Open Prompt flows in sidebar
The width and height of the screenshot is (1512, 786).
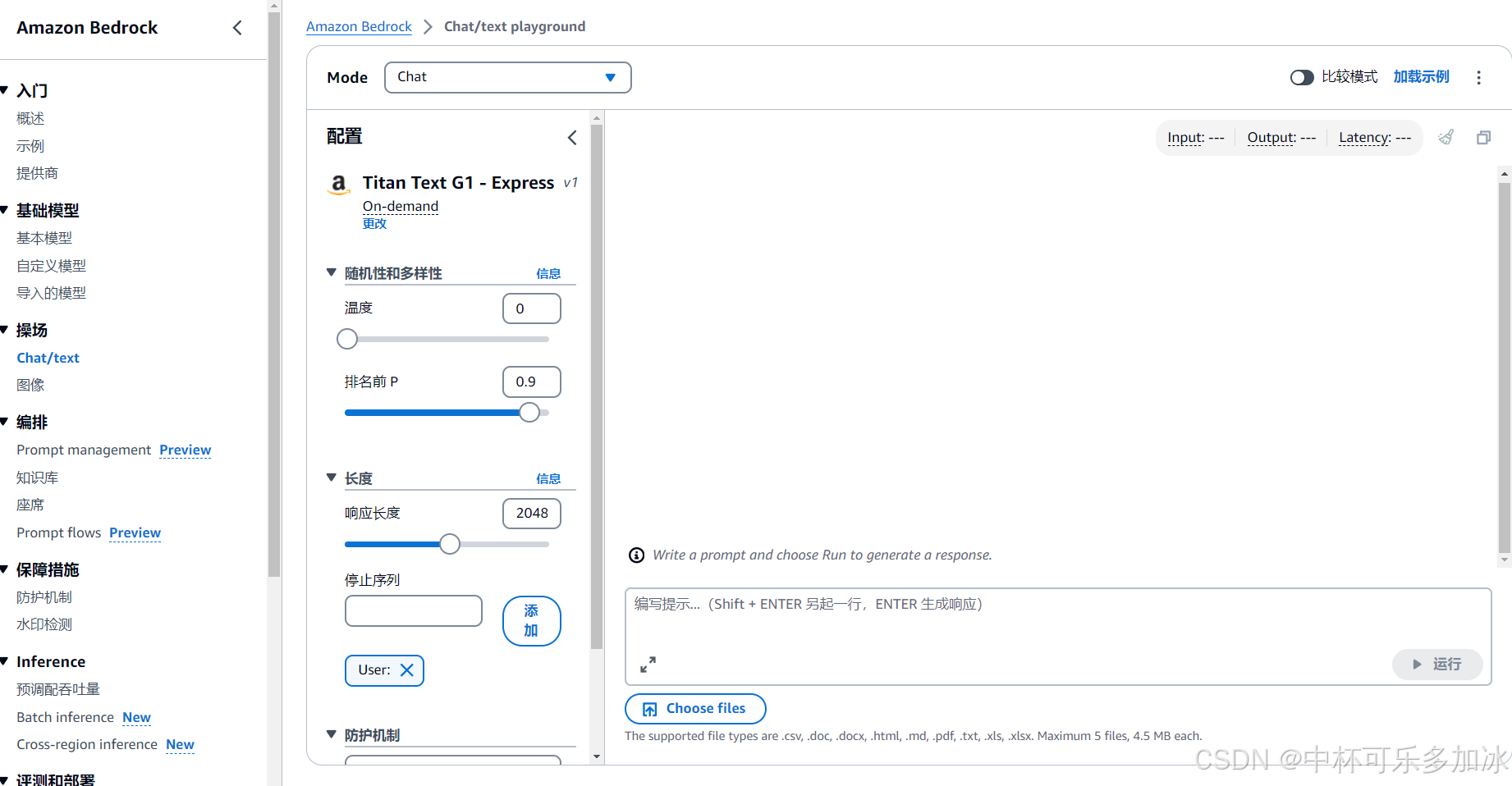(x=58, y=532)
